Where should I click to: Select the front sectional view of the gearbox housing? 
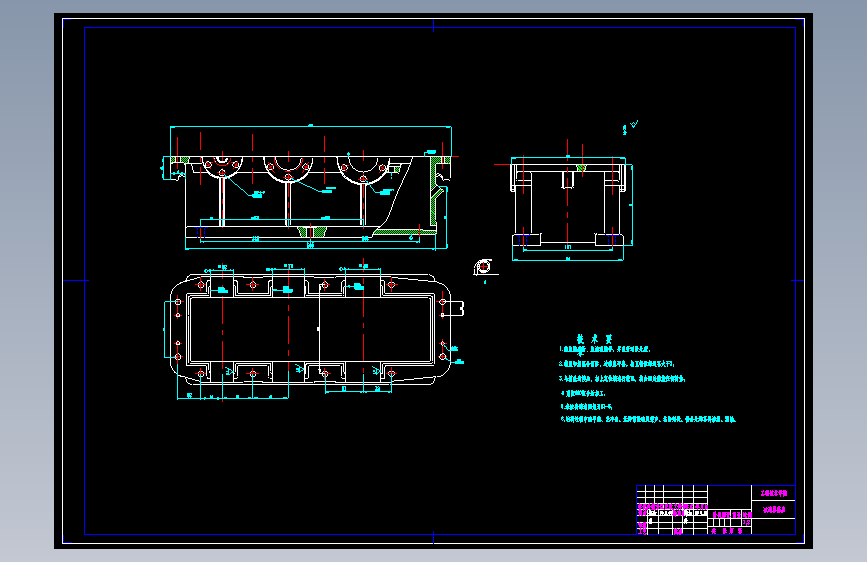tap(310, 188)
